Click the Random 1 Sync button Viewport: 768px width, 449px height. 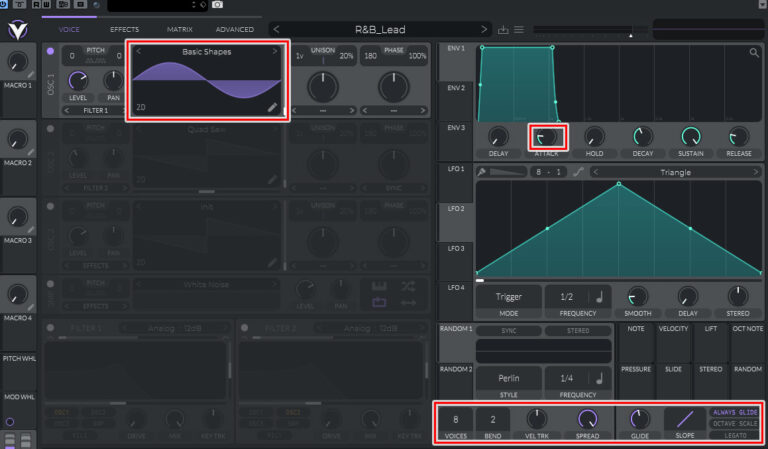pos(508,330)
